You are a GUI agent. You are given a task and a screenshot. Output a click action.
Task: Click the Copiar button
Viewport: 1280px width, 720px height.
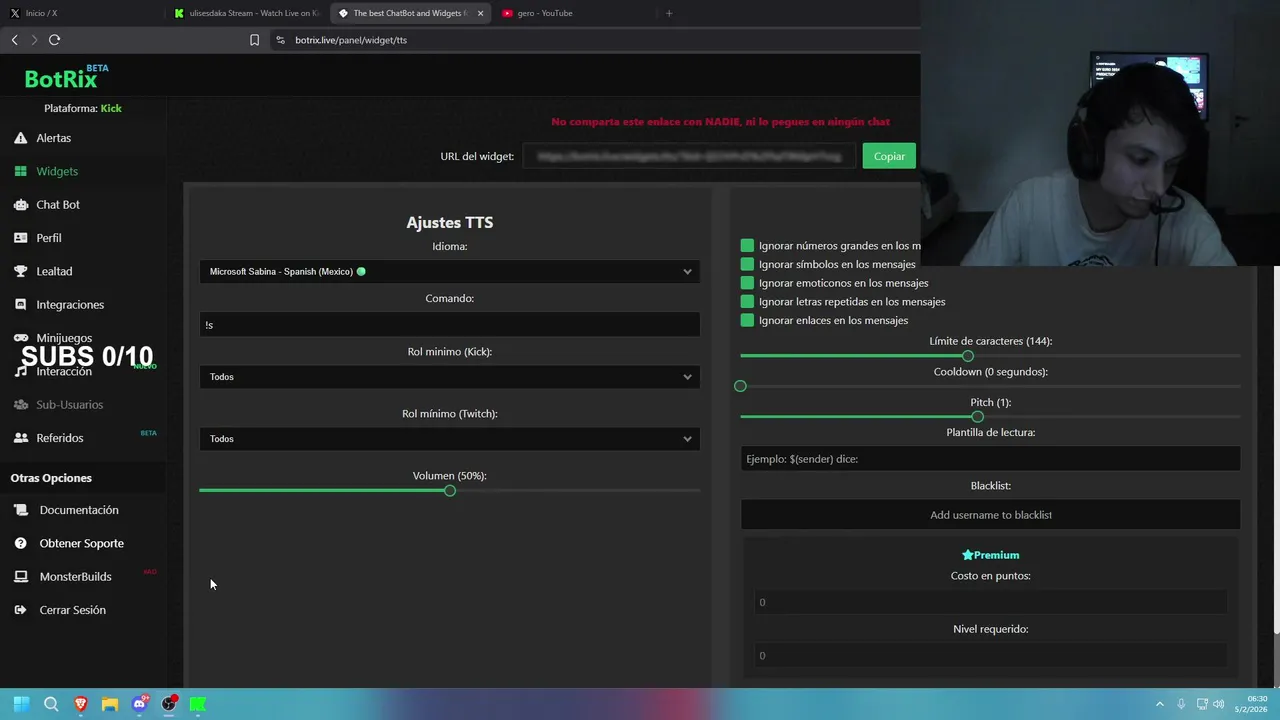click(889, 156)
